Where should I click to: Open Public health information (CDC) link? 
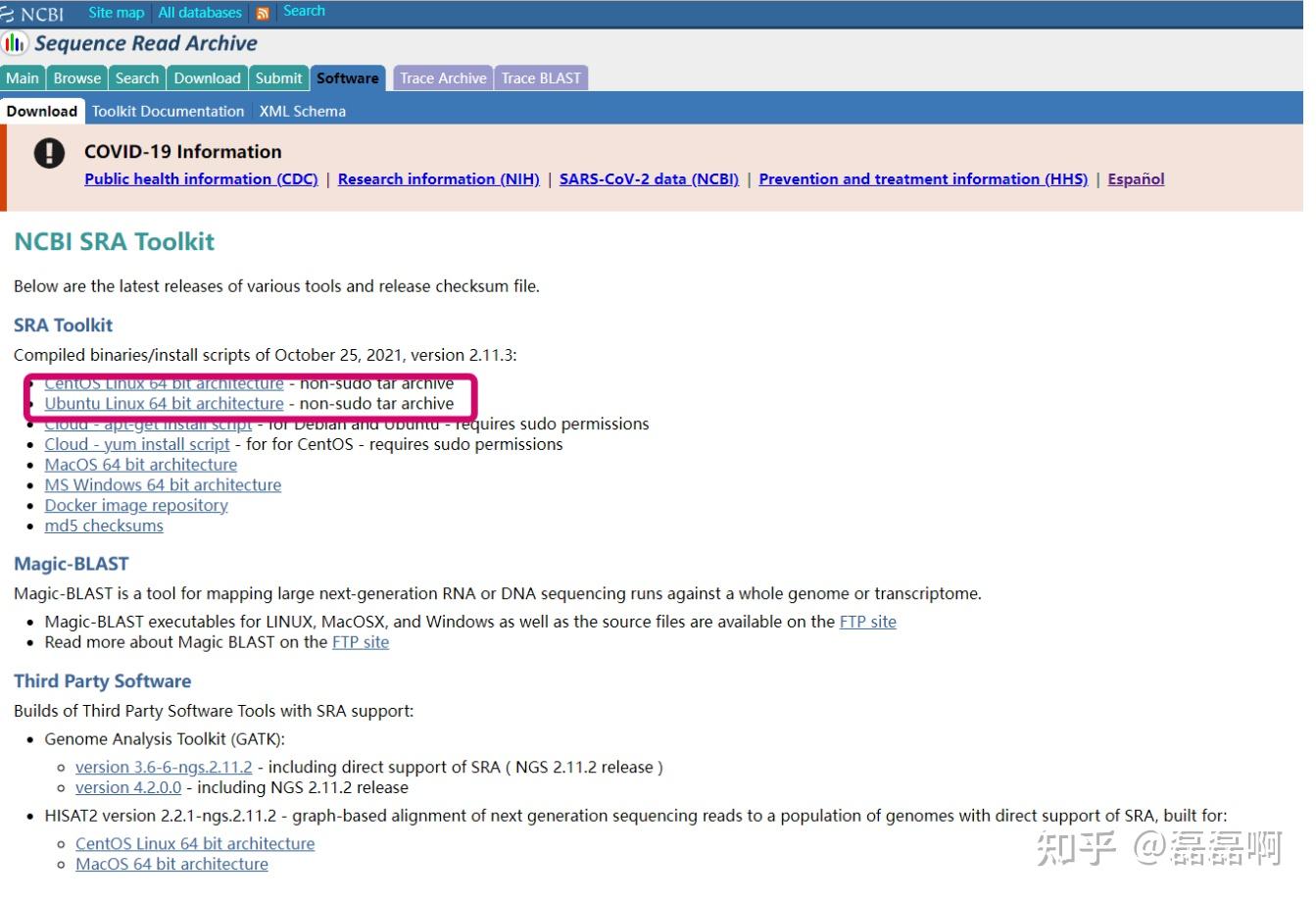201,179
